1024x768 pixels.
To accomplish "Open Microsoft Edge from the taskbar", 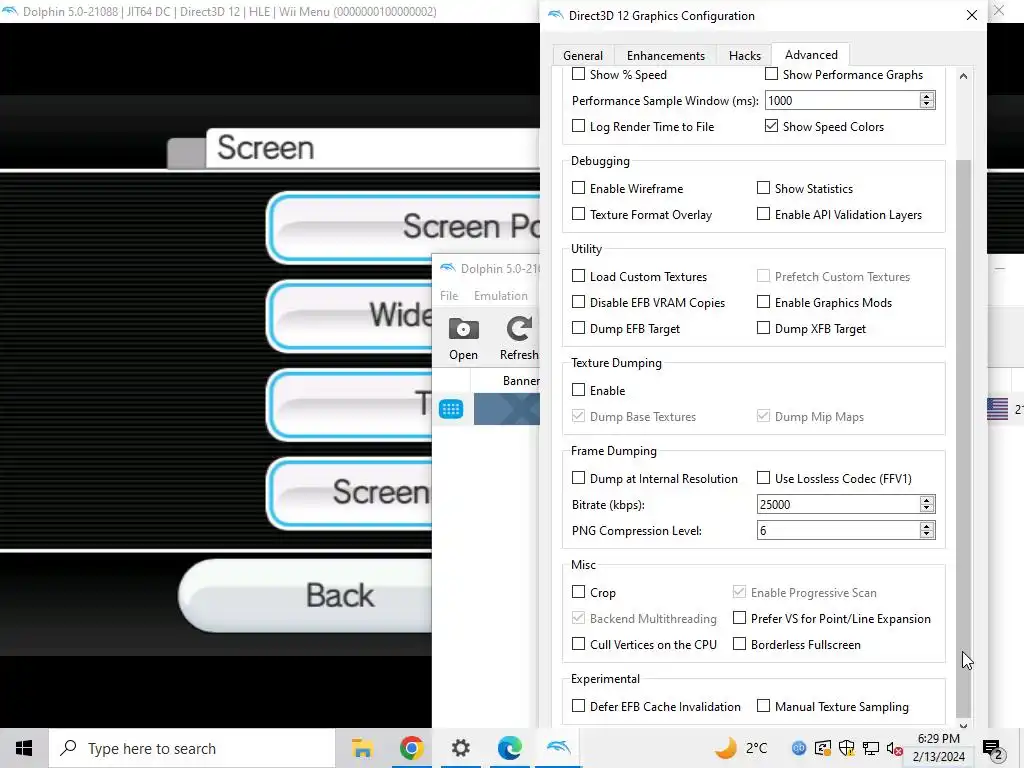I will click(509, 748).
